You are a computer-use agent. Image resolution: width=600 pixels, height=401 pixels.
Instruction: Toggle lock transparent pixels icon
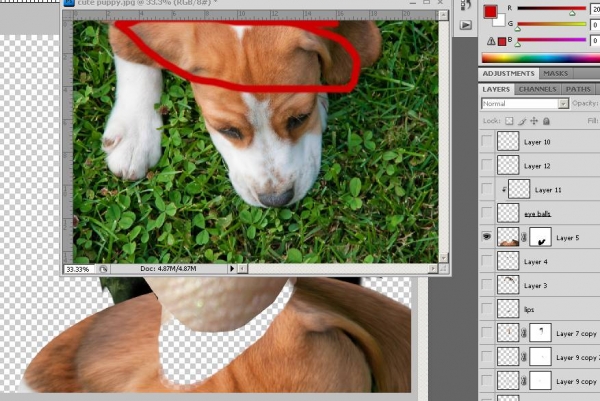[x=509, y=121]
